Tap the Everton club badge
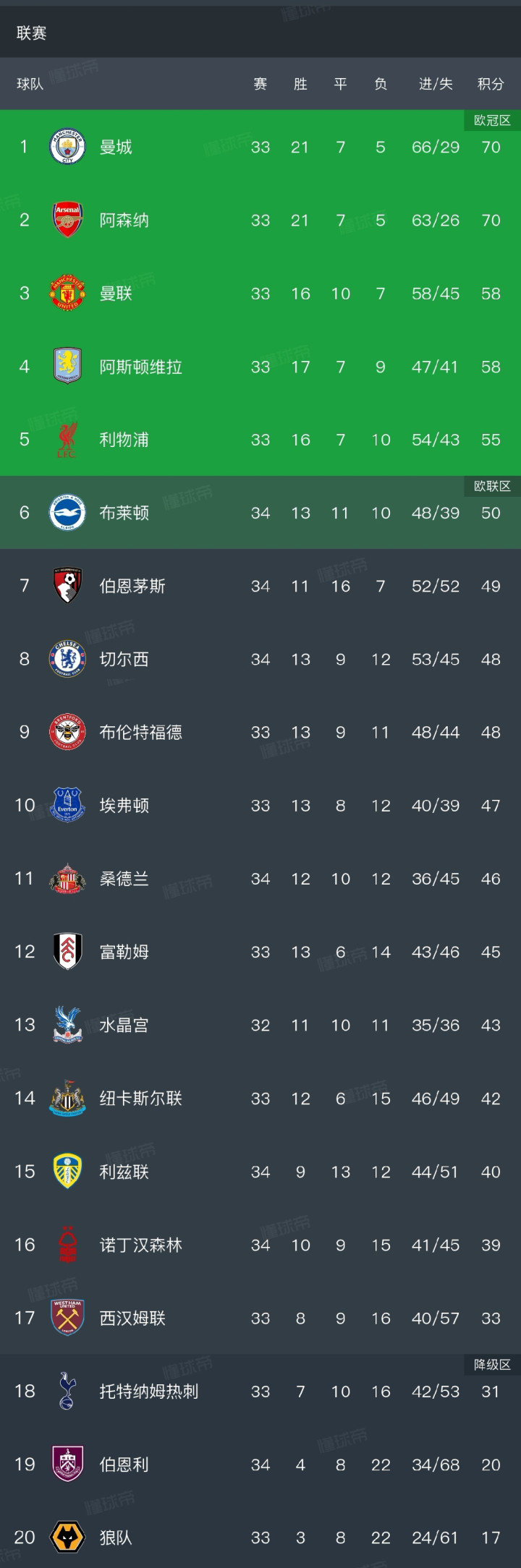 point(67,805)
